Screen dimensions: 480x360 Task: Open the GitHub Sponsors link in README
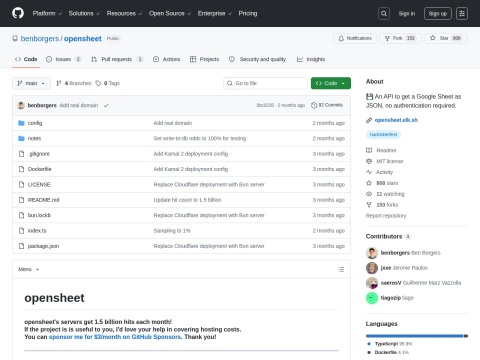point(115,337)
